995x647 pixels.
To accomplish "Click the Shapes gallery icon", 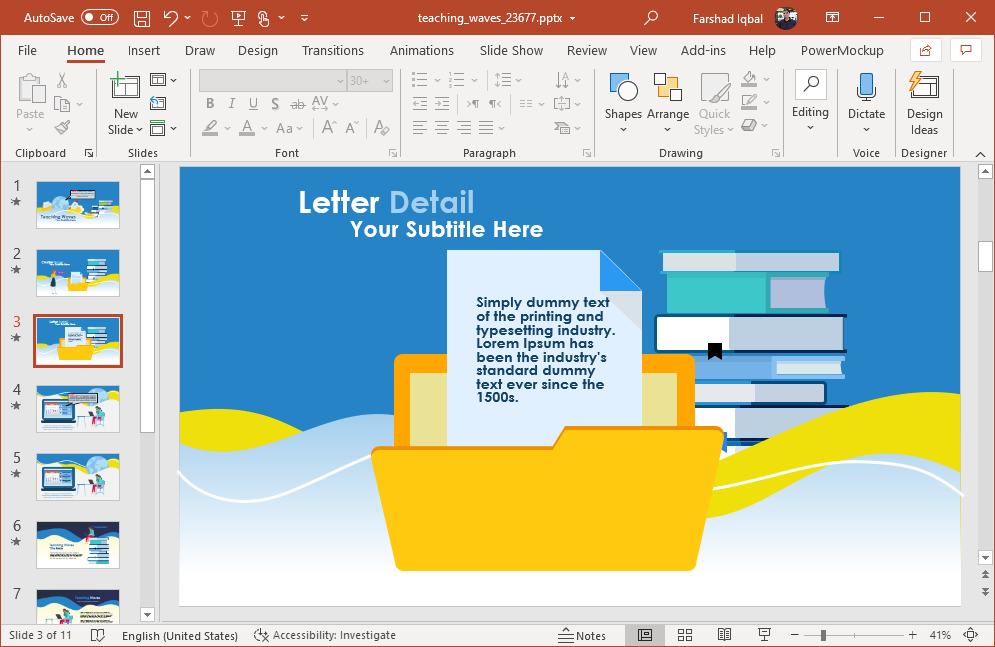I will tap(623, 89).
